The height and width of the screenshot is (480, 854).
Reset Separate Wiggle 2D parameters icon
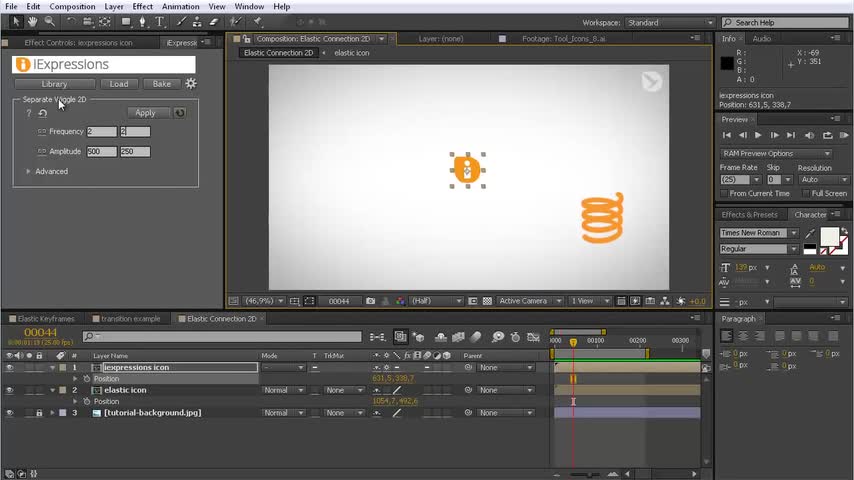coord(43,114)
